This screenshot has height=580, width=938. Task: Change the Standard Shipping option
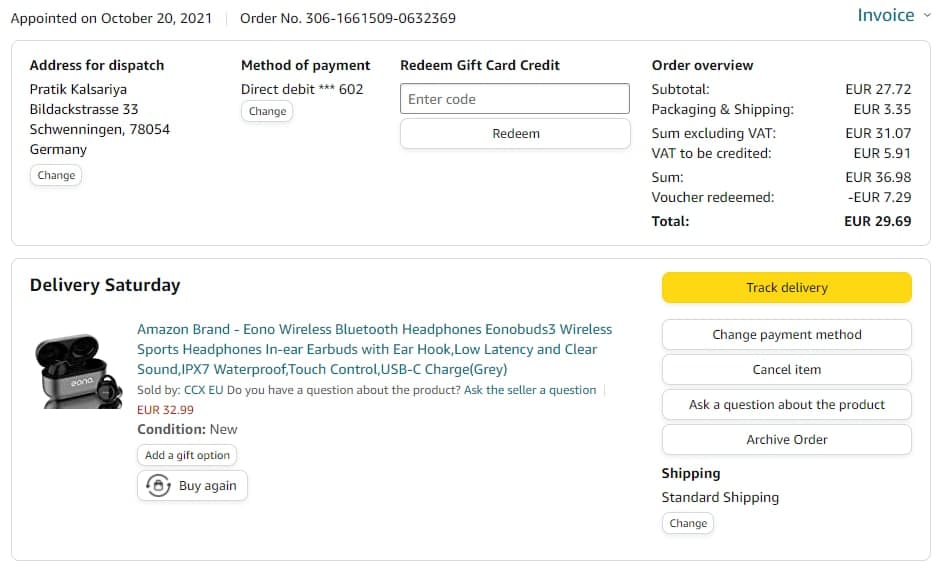coord(688,523)
